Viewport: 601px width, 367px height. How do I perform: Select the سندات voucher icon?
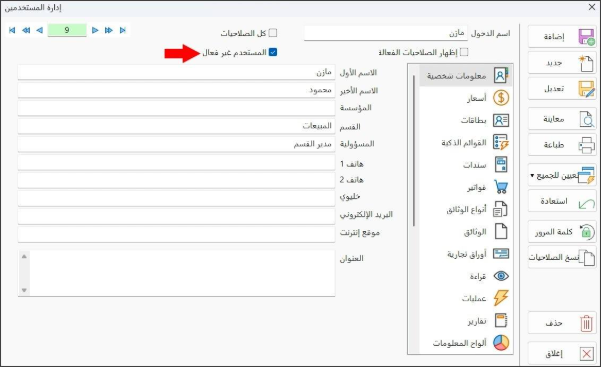[501, 165]
